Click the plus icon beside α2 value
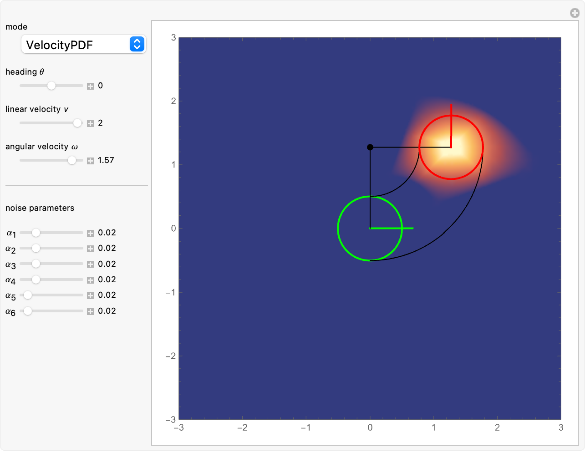 tap(90, 249)
